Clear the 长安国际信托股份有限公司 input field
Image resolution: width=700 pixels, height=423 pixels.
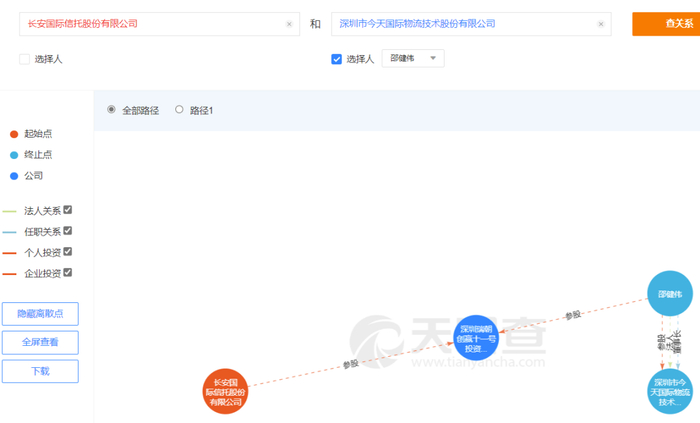[x=289, y=24]
